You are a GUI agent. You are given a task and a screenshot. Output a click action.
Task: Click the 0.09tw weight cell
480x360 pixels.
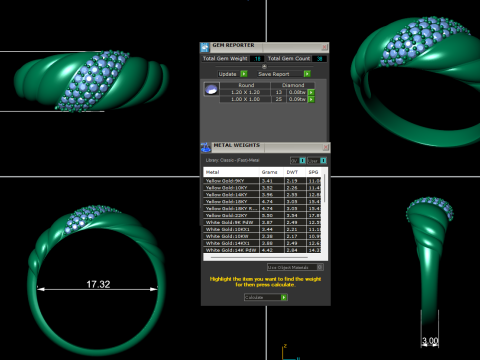point(297,99)
